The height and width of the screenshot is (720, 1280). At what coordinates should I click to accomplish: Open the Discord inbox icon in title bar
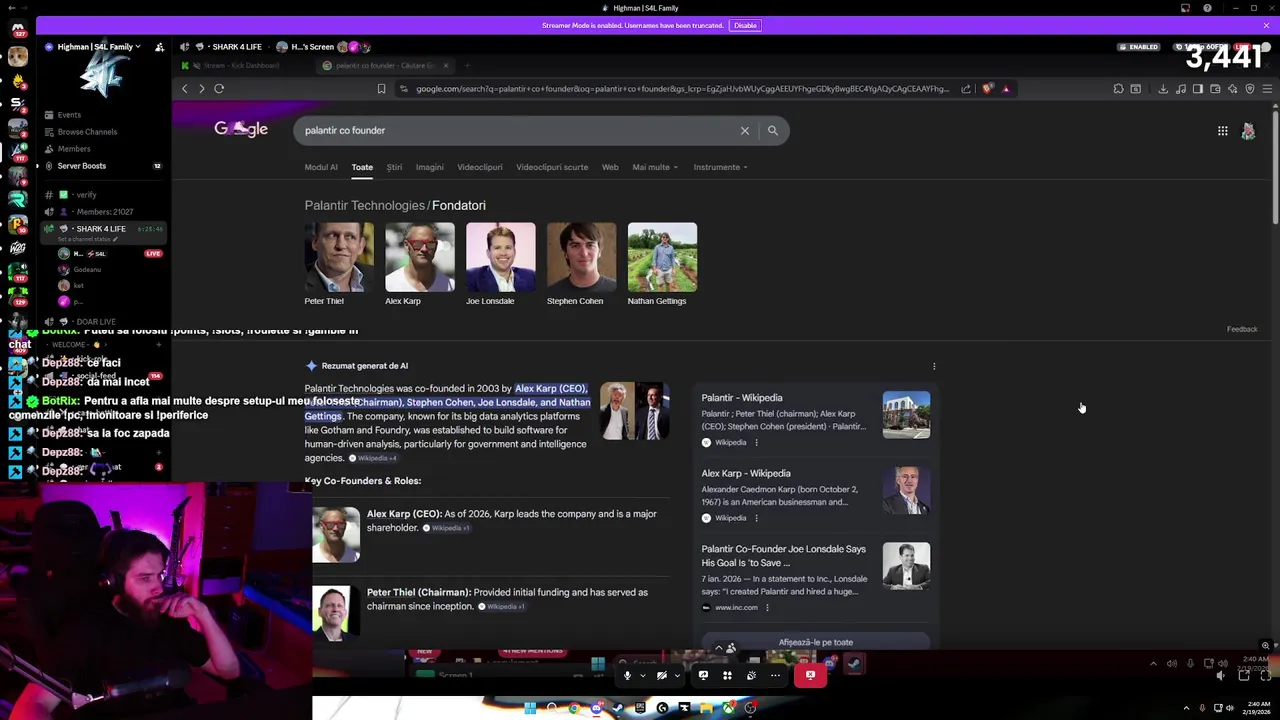(x=1185, y=8)
